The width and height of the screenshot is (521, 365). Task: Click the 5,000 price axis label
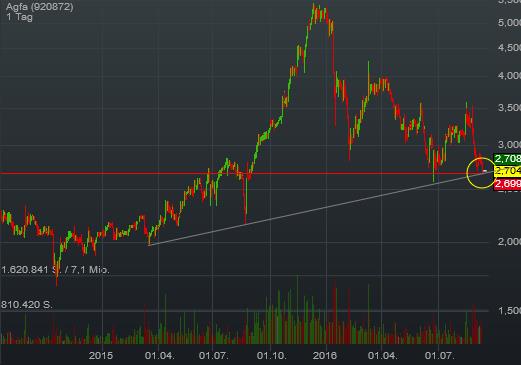coord(509,23)
